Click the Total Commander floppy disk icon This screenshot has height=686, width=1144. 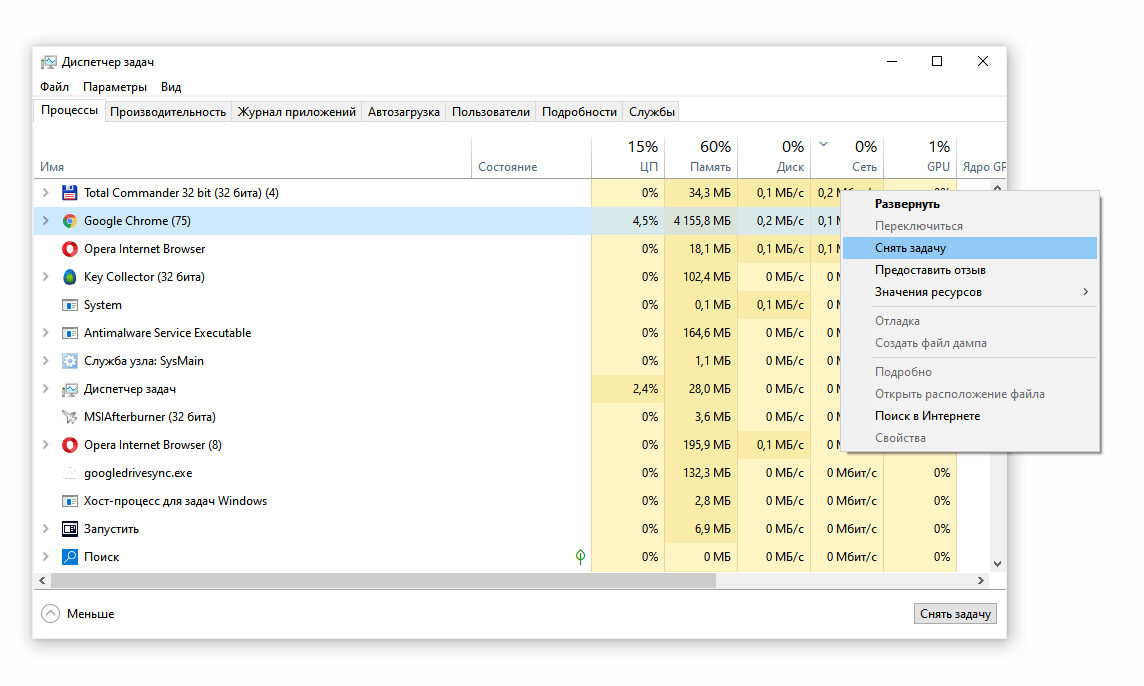click(69, 193)
